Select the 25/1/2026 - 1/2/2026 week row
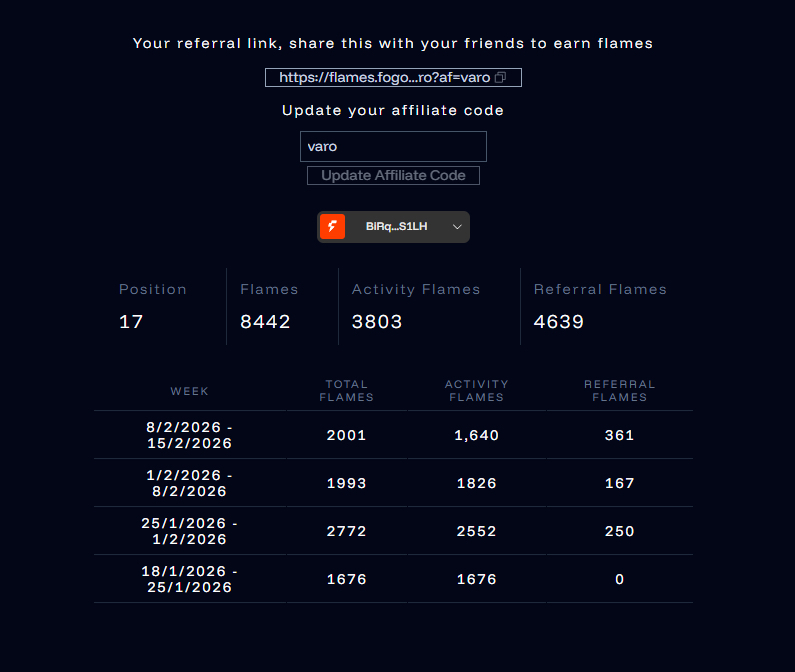 point(190,531)
